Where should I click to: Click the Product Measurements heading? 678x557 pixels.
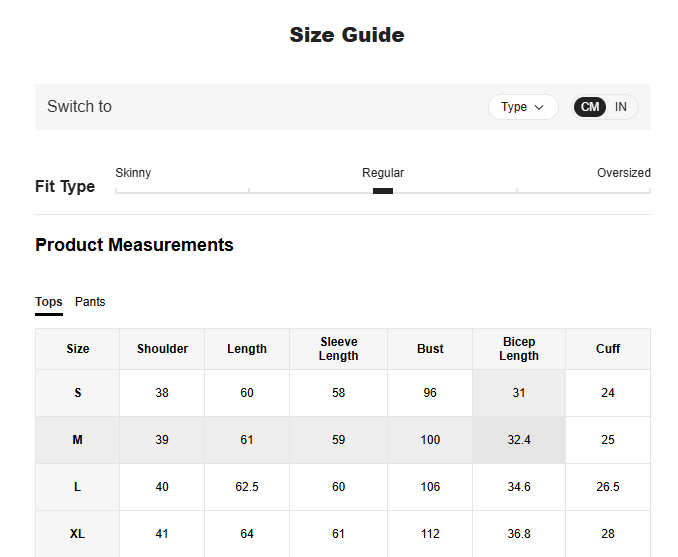coord(134,245)
